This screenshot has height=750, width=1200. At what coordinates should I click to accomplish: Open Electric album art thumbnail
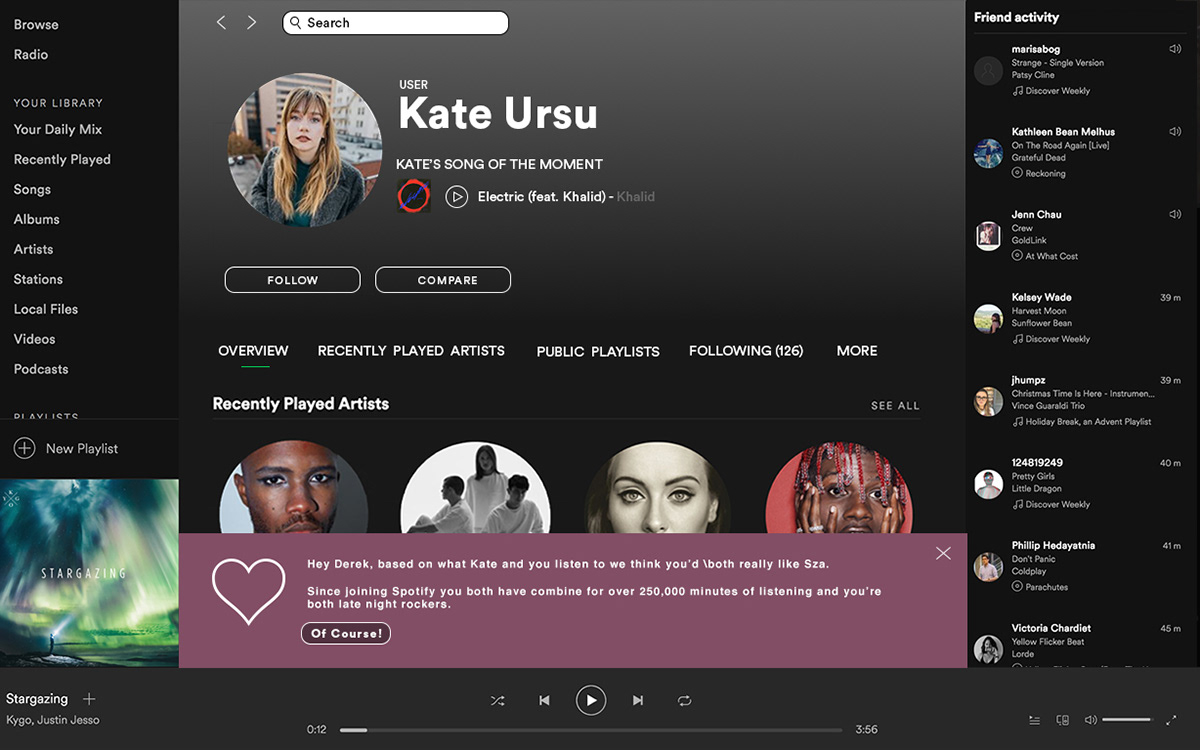point(414,196)
